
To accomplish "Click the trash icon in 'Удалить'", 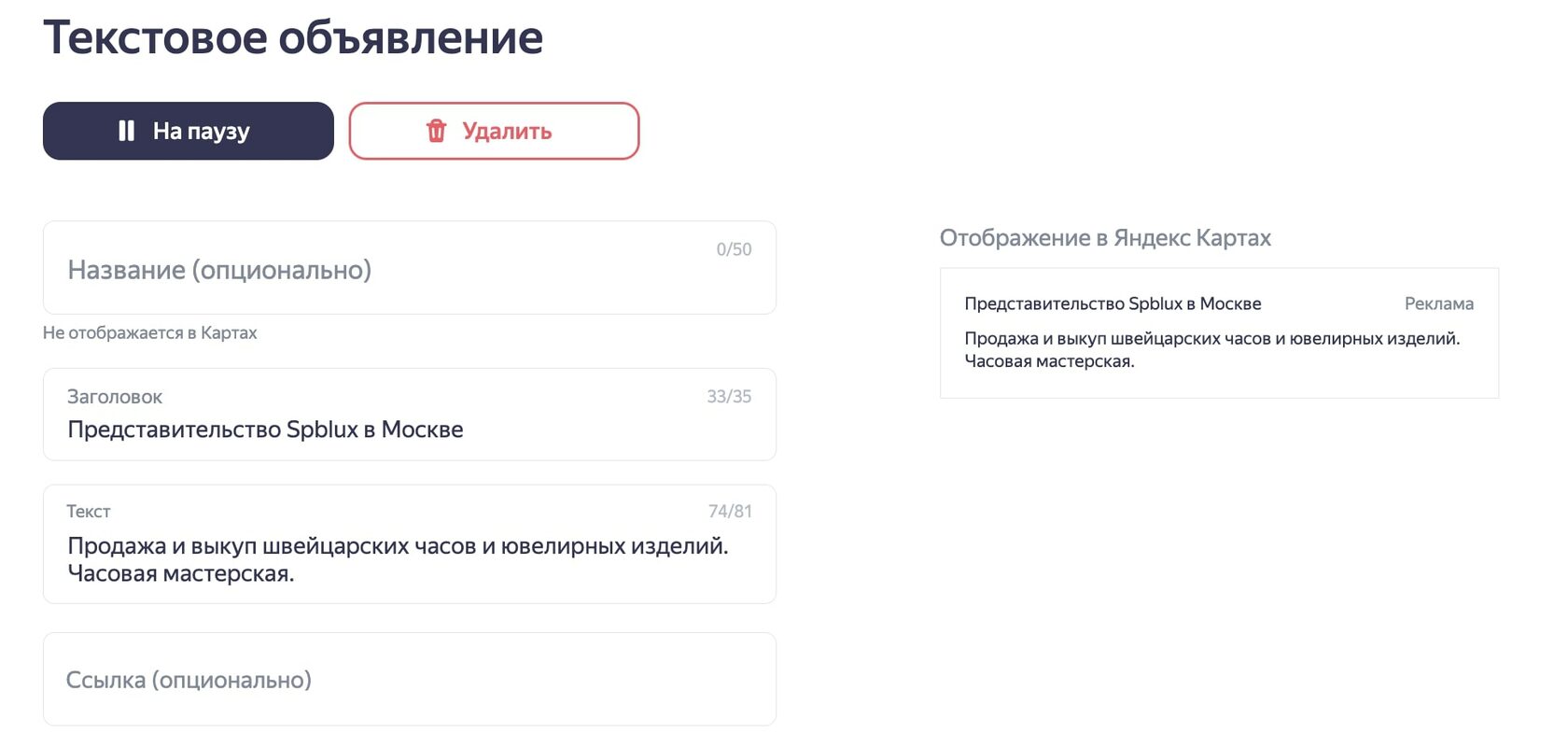I will coord(436,131).
